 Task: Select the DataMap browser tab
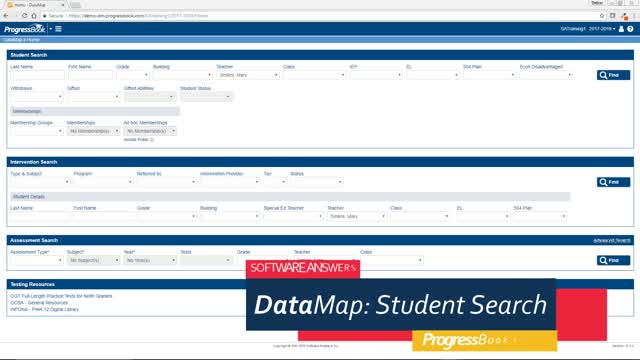pos(35,5)
